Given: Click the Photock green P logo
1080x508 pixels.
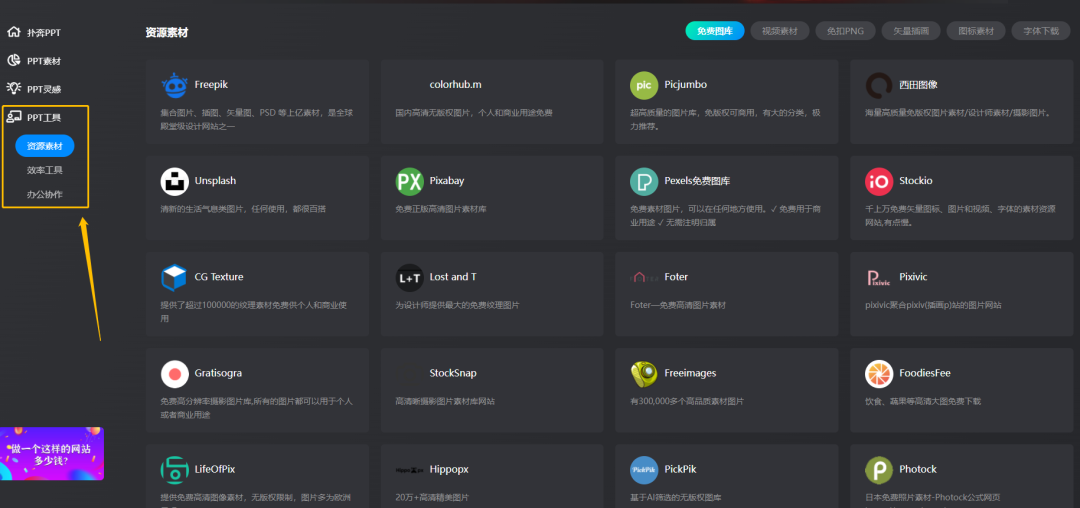Looking at the screenshot, I should tap(879, 469).
